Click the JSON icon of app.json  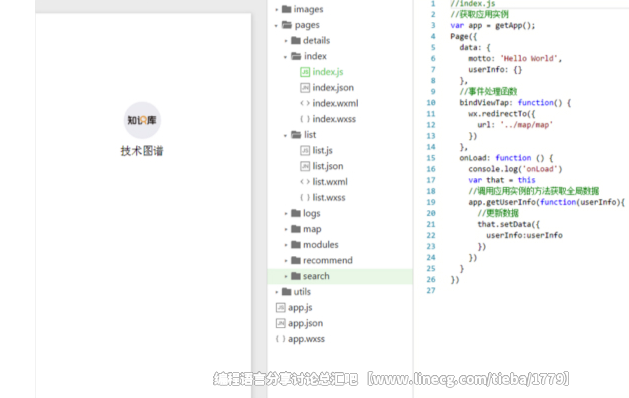[x=280, y=323]
